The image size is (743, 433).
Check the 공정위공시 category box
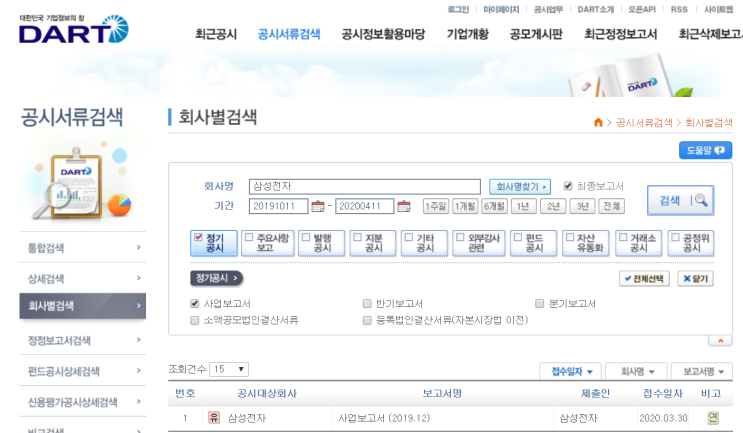coord(675,237)
